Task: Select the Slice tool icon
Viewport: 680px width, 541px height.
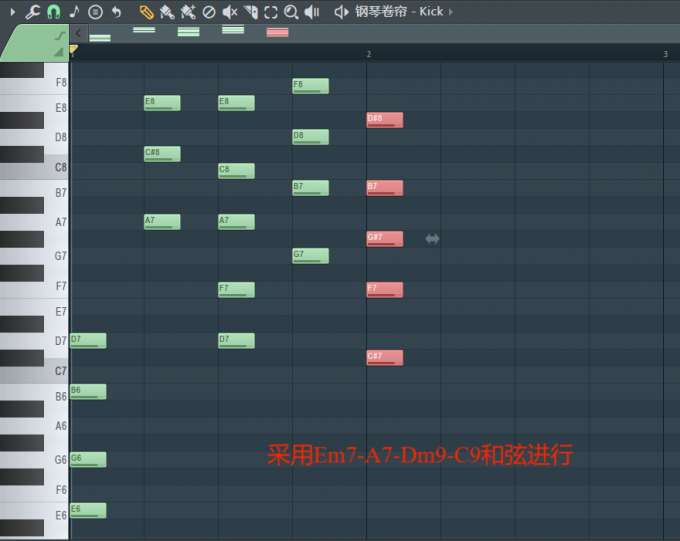Action: [251, 12]
